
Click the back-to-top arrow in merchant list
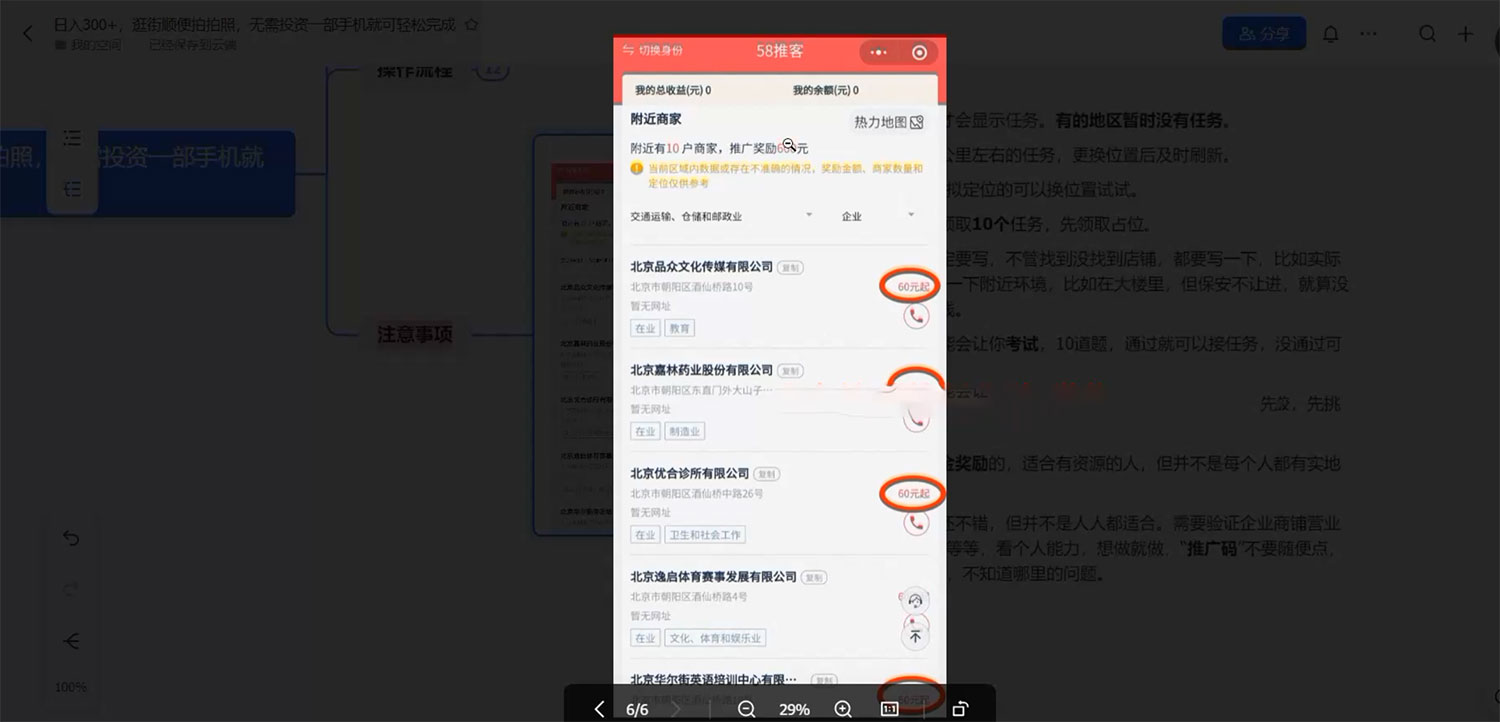[914, 636]
